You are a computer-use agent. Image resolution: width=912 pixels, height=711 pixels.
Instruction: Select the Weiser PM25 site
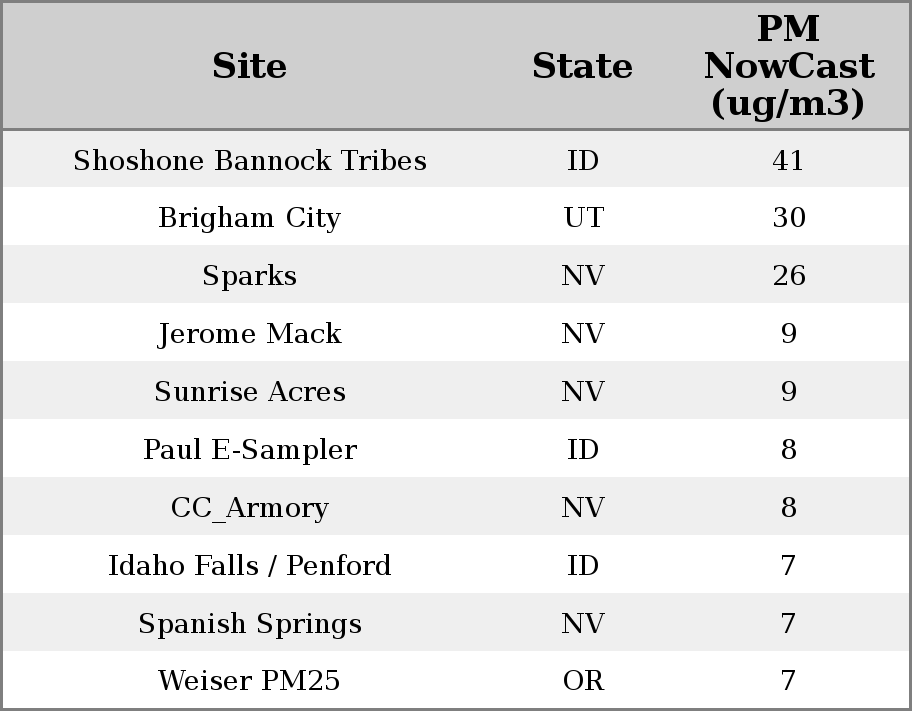pos(250,681)
